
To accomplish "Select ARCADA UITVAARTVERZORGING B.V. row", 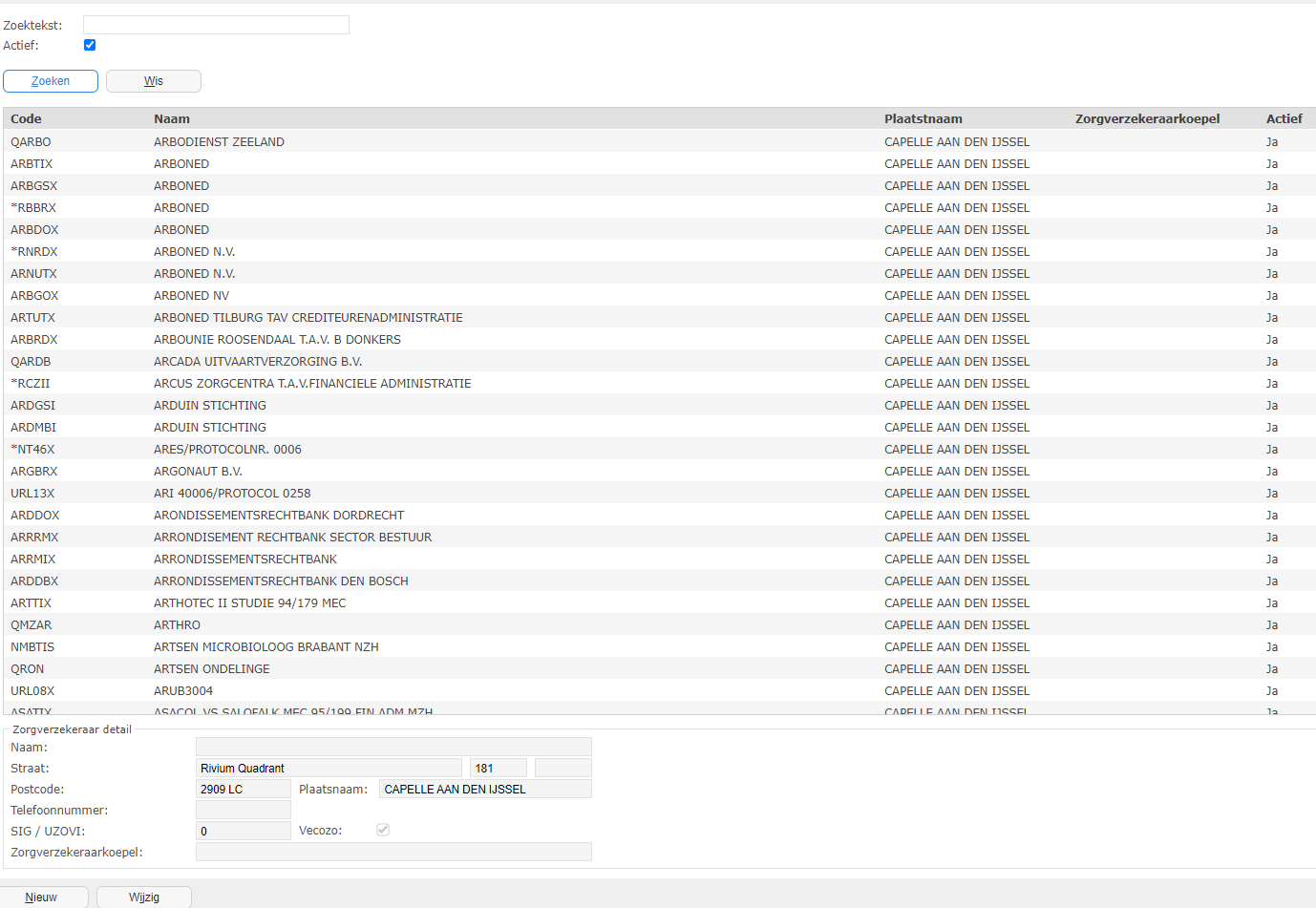I will coord(659,361).
